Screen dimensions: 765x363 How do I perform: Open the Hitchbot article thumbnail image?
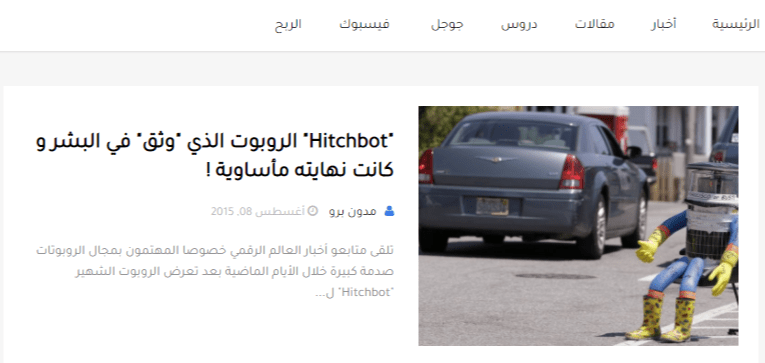click(x=578, y=226)
